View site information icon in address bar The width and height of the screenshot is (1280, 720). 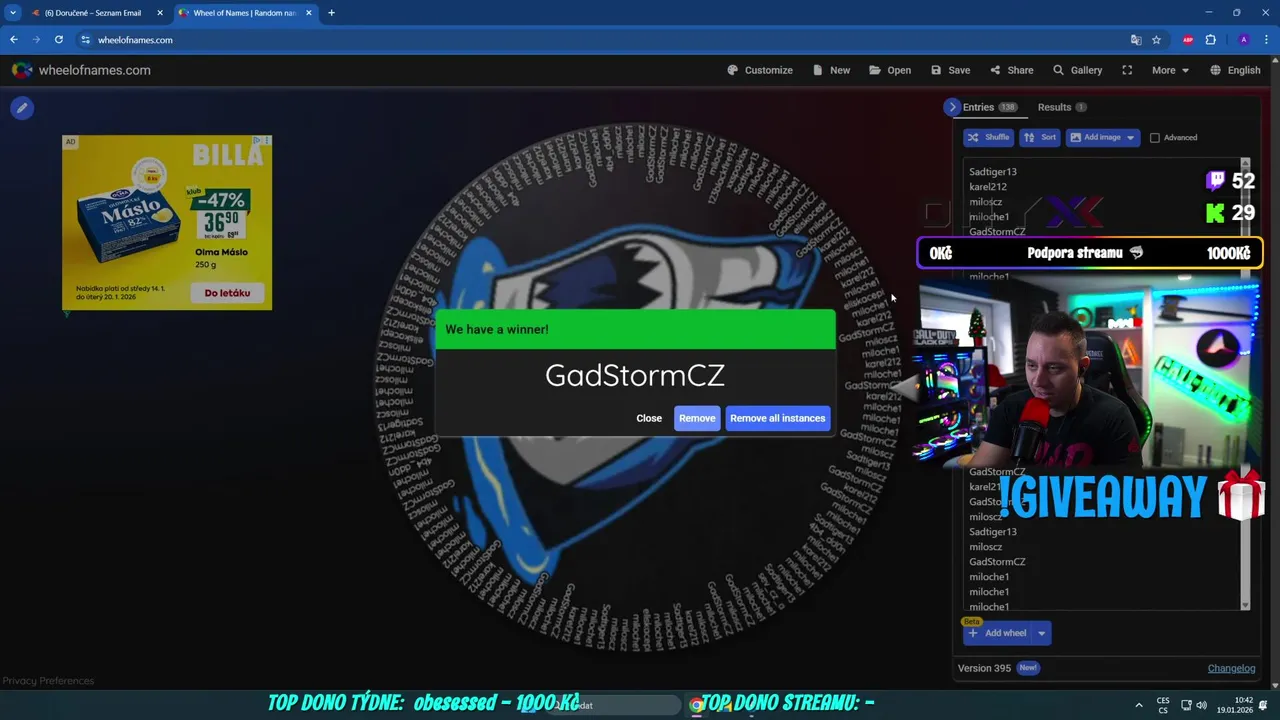click(x=86, y=40)
